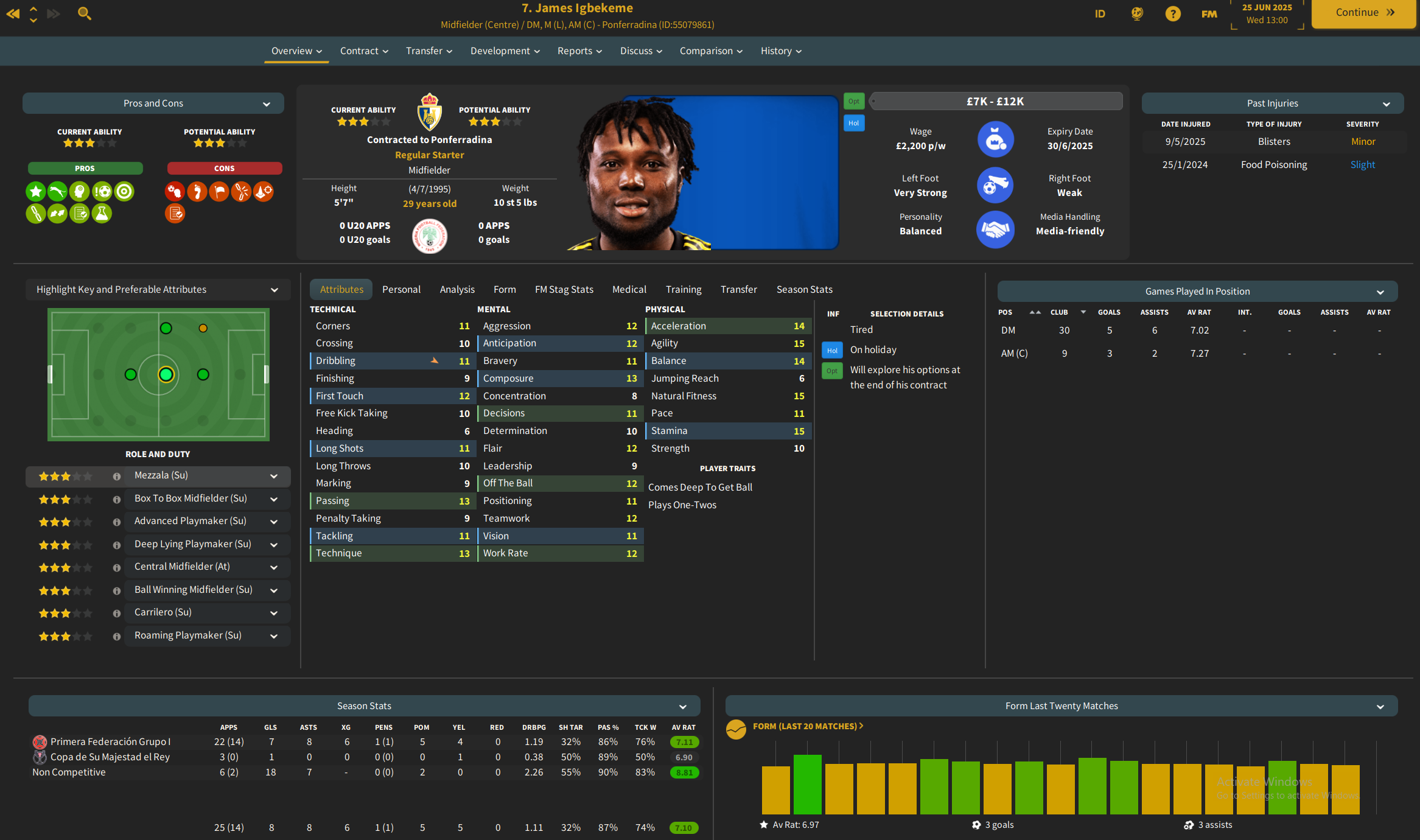This screenshot has height=840, width=1420.
Task: Click the wage money bag icon
Action: [995, 139]
